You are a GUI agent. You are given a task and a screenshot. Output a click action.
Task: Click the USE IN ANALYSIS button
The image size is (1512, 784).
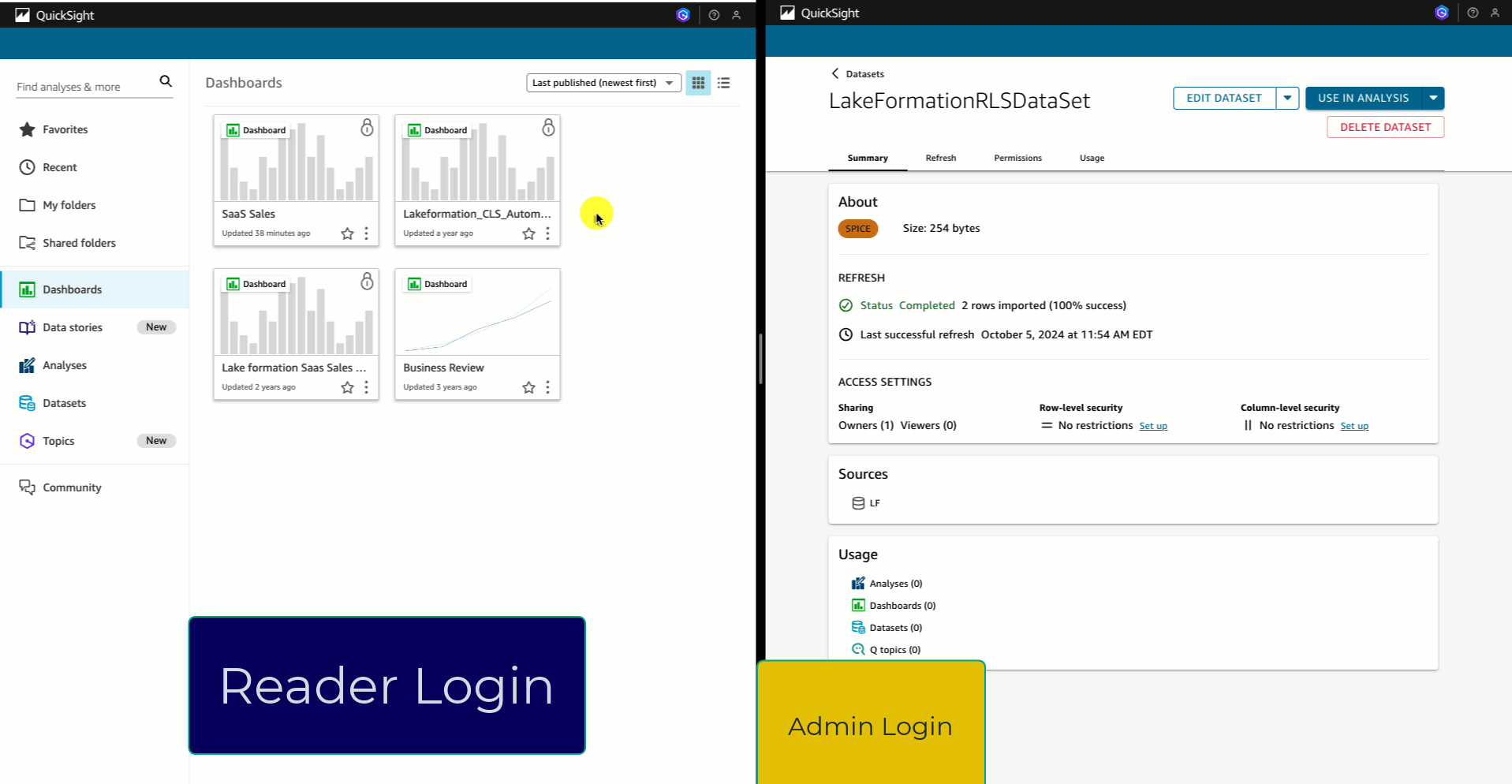click(1364, 98)
